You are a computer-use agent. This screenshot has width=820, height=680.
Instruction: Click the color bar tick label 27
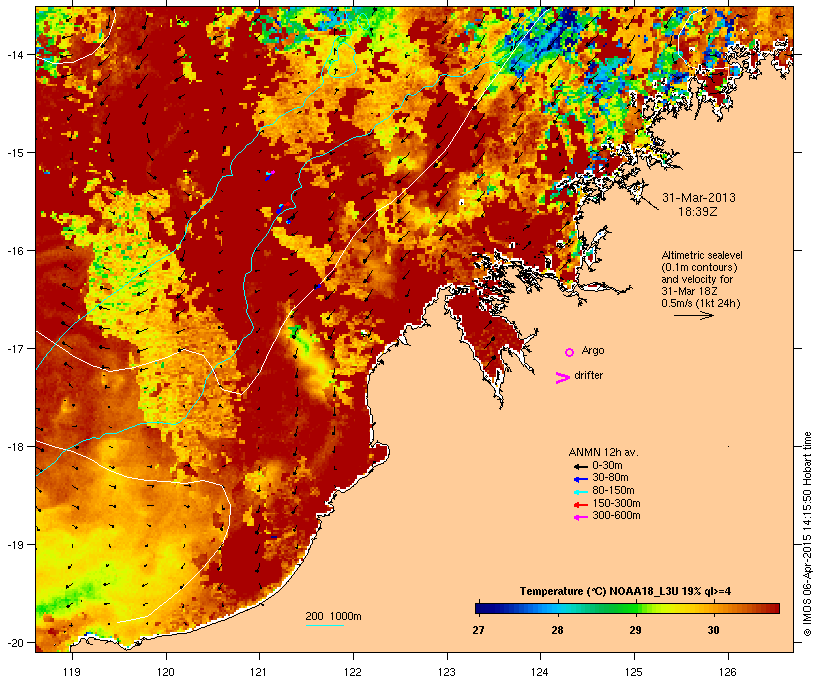point(479,630)
